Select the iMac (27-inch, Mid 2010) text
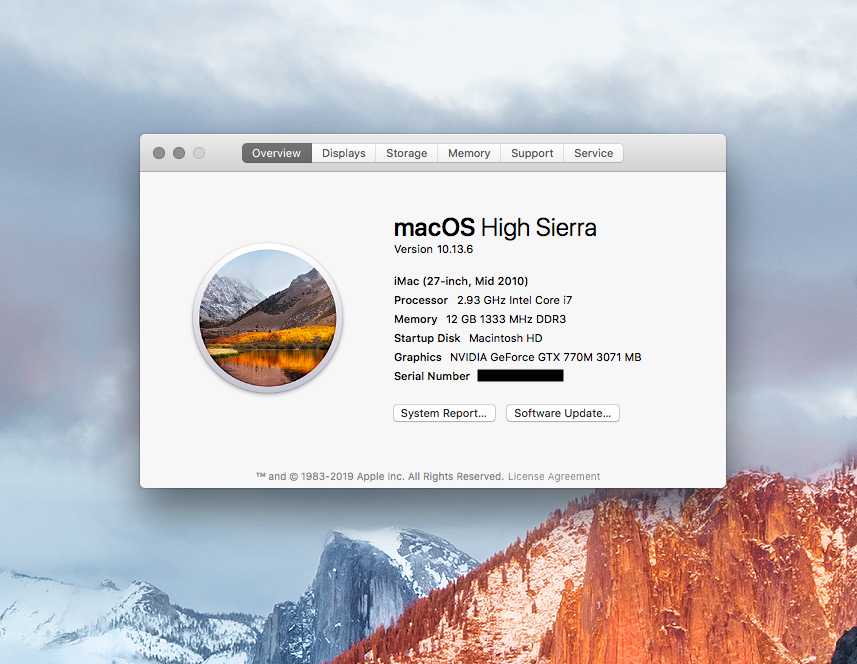 point(461,281)
